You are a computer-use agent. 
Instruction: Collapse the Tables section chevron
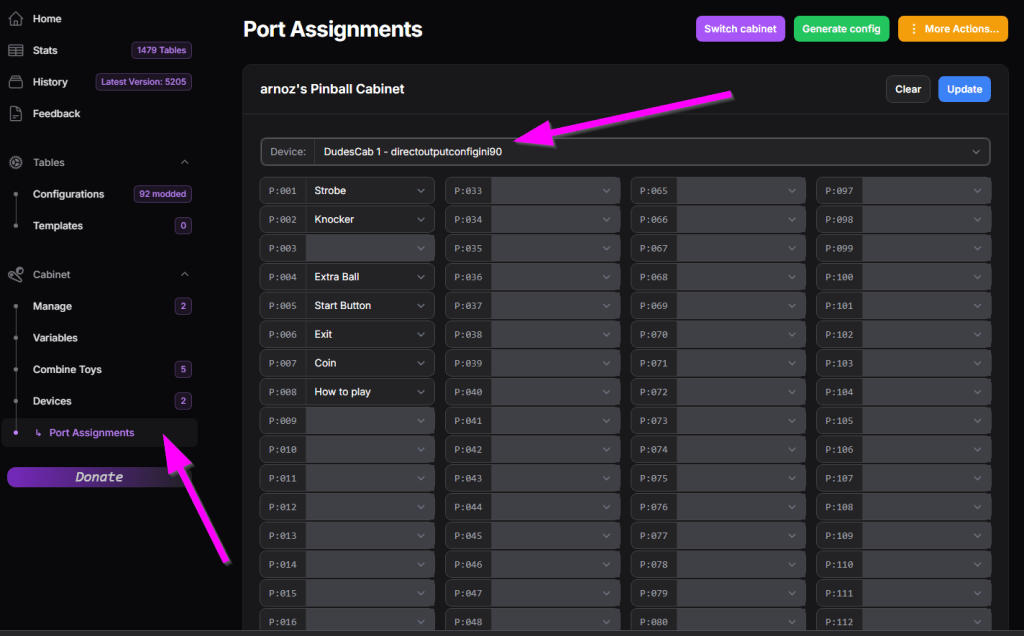184,162
